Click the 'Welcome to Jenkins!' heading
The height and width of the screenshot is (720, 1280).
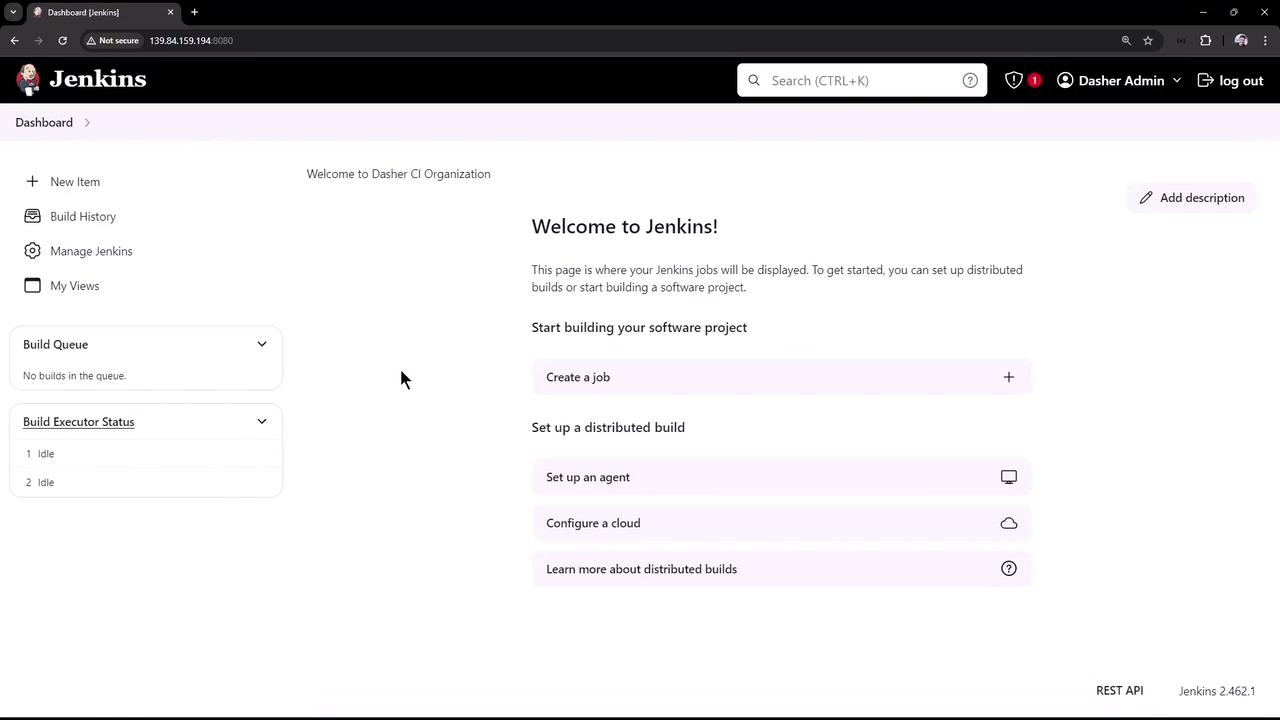pyautogui.click(x=625, y=226)
